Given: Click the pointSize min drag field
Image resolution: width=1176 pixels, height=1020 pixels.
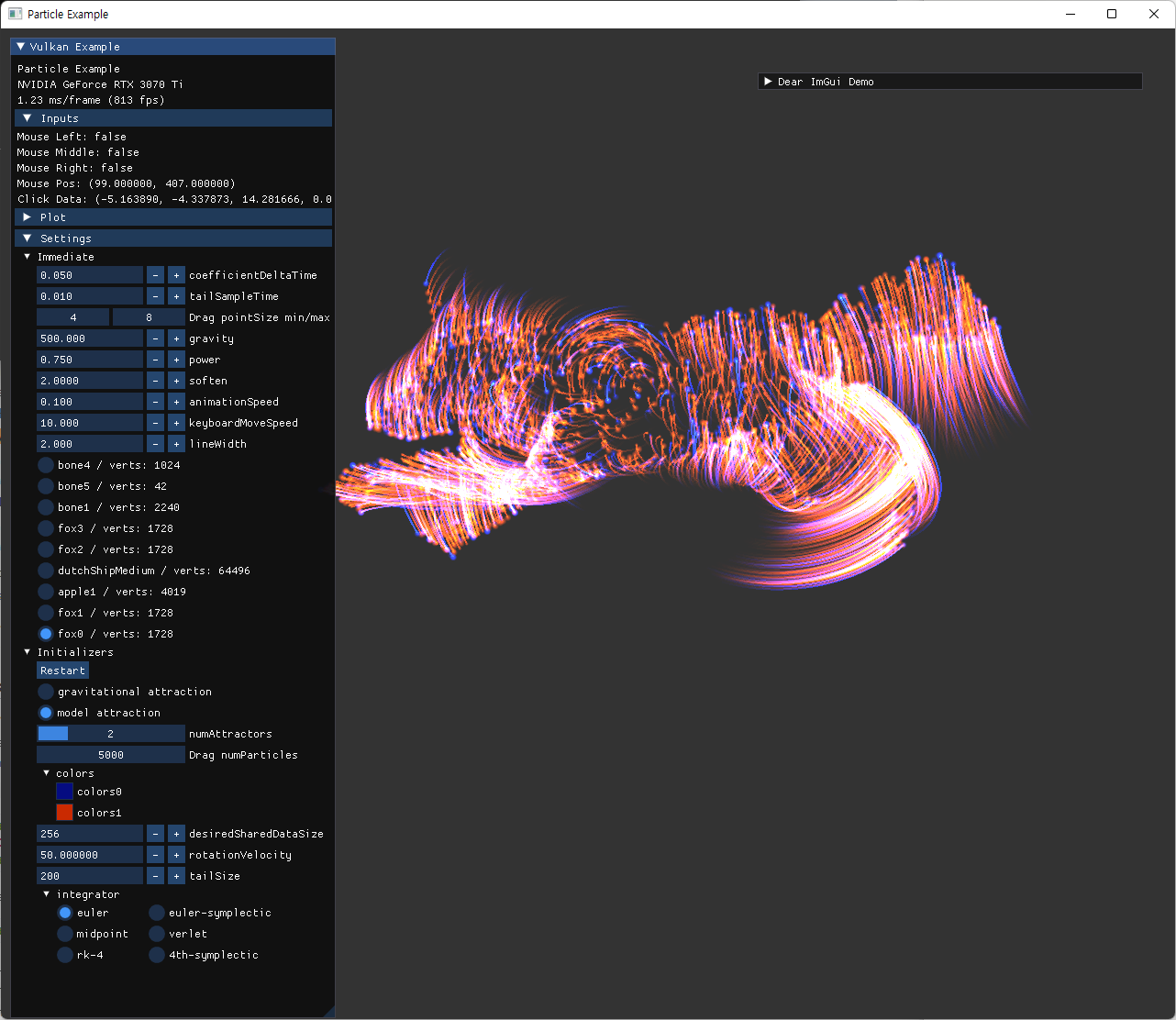Looking at the screenshot, I should coord(73,317).
